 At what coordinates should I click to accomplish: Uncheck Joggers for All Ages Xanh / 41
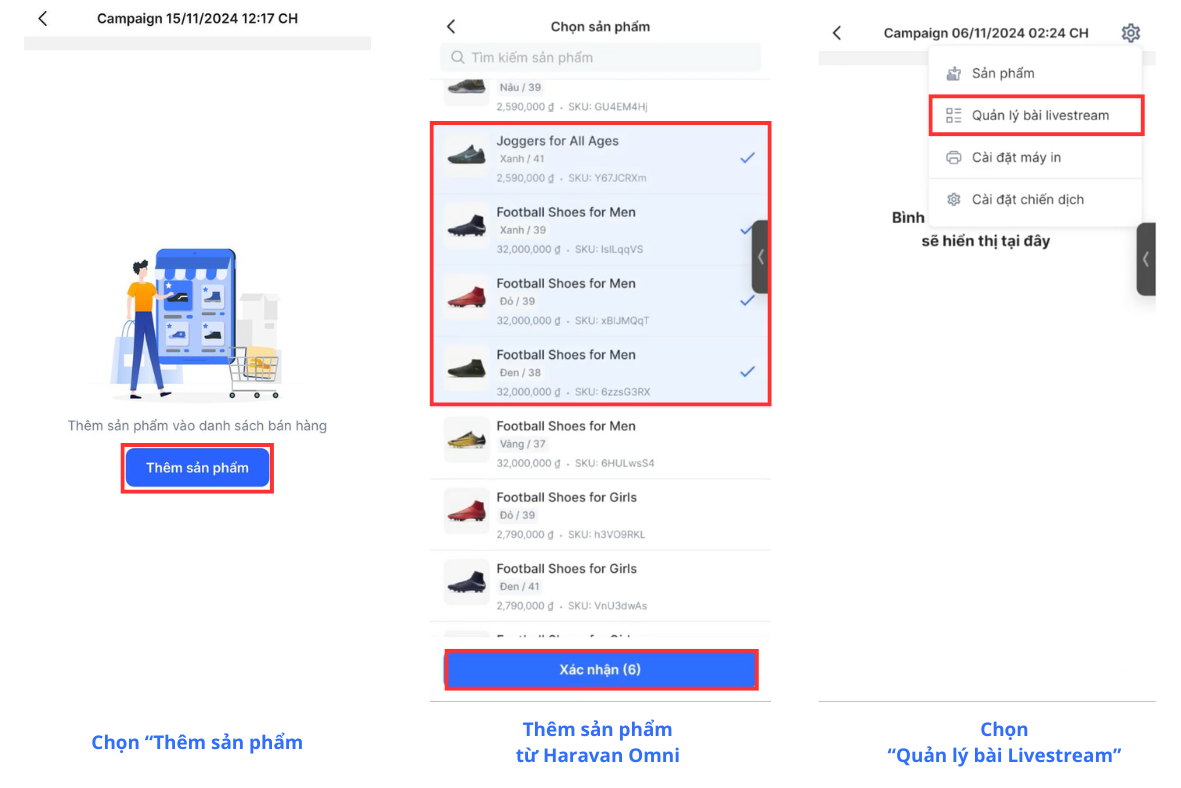coord(746,158)
